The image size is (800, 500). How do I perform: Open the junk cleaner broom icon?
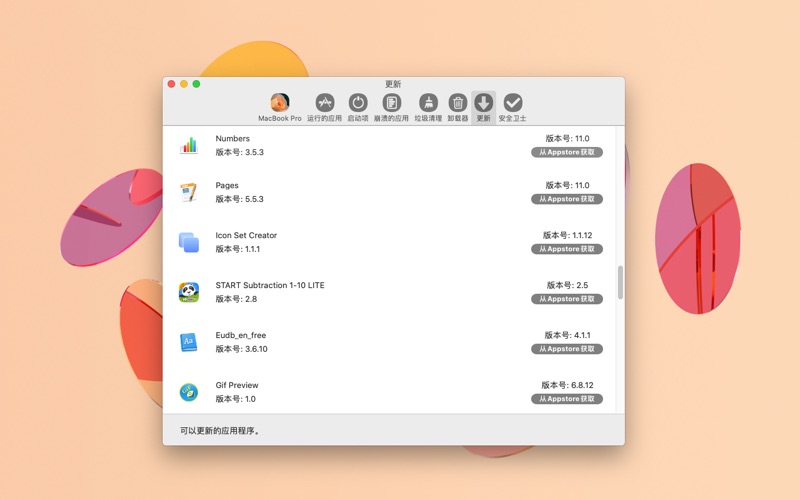pos(428,103)
